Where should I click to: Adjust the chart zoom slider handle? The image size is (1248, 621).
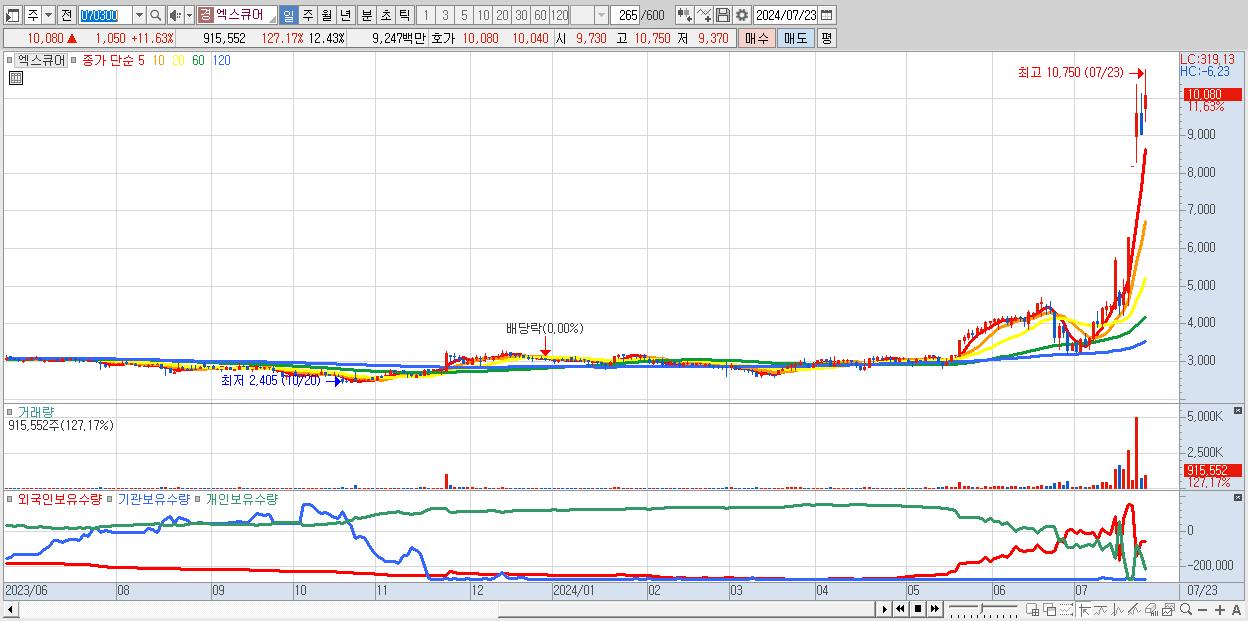point(982,608)
